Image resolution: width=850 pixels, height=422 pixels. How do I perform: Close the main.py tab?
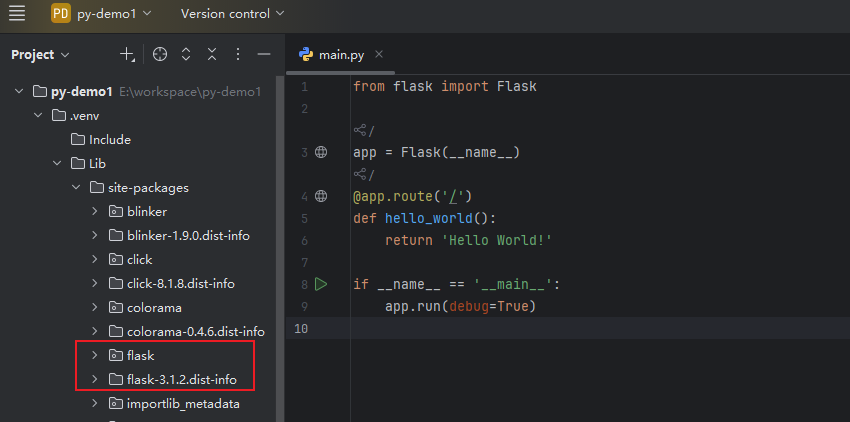pyautogui.click(x=379, y=54)
